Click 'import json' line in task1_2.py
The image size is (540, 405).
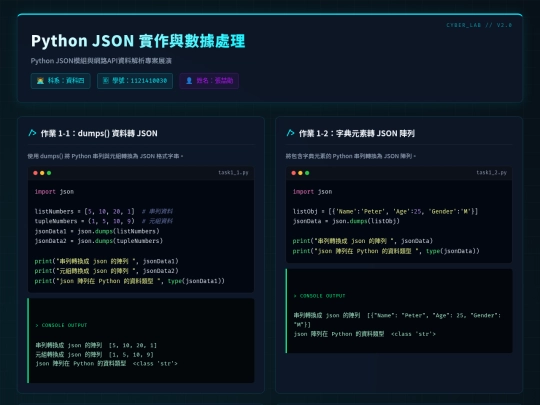(x=312, y=192)
